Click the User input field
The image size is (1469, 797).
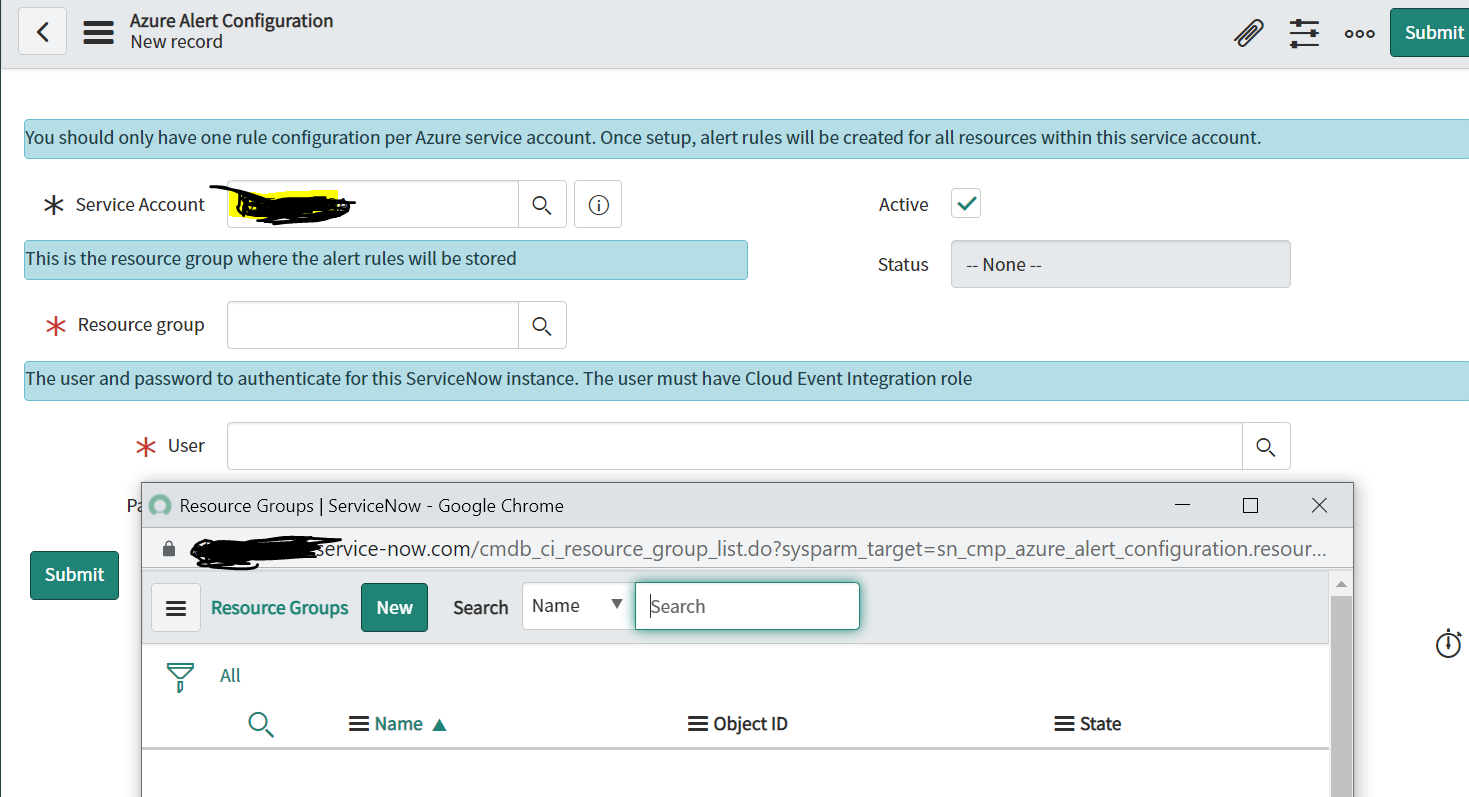(734, 446)
